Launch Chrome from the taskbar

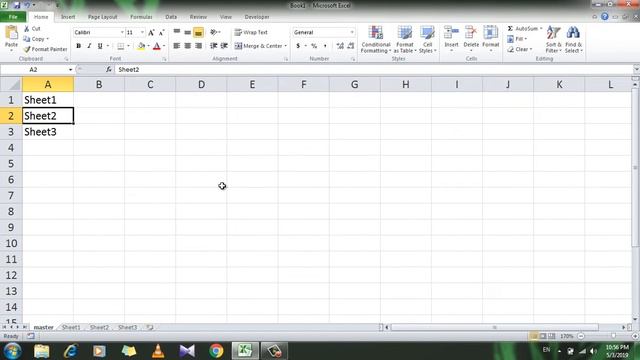coord(216,351)
